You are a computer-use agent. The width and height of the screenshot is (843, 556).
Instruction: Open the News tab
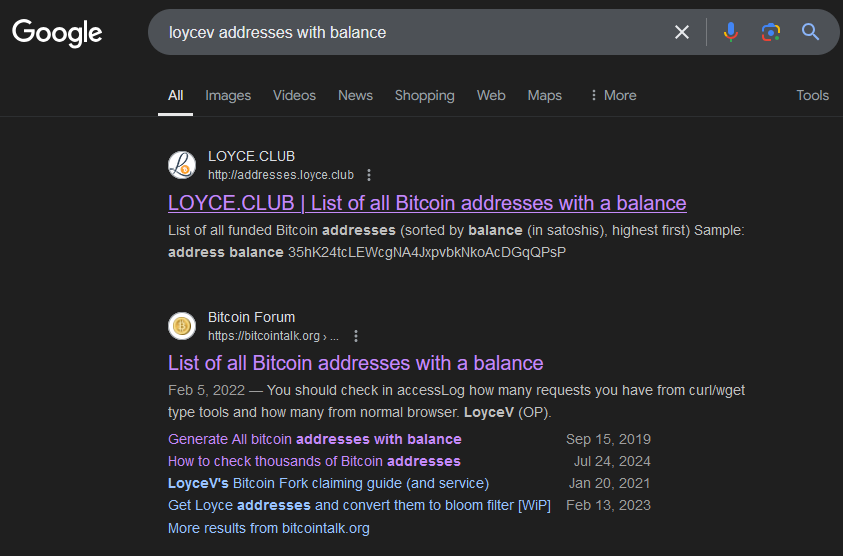tap(355, 96)
